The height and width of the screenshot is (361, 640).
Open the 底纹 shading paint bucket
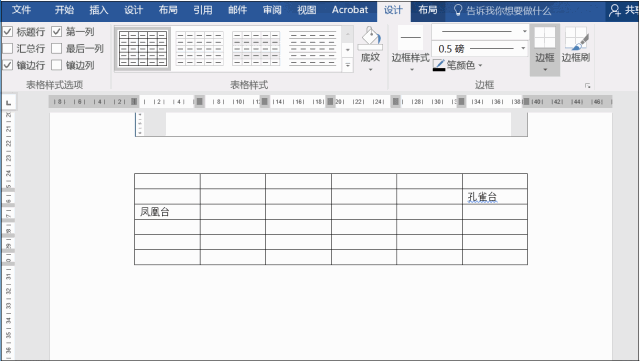(370, 39)
